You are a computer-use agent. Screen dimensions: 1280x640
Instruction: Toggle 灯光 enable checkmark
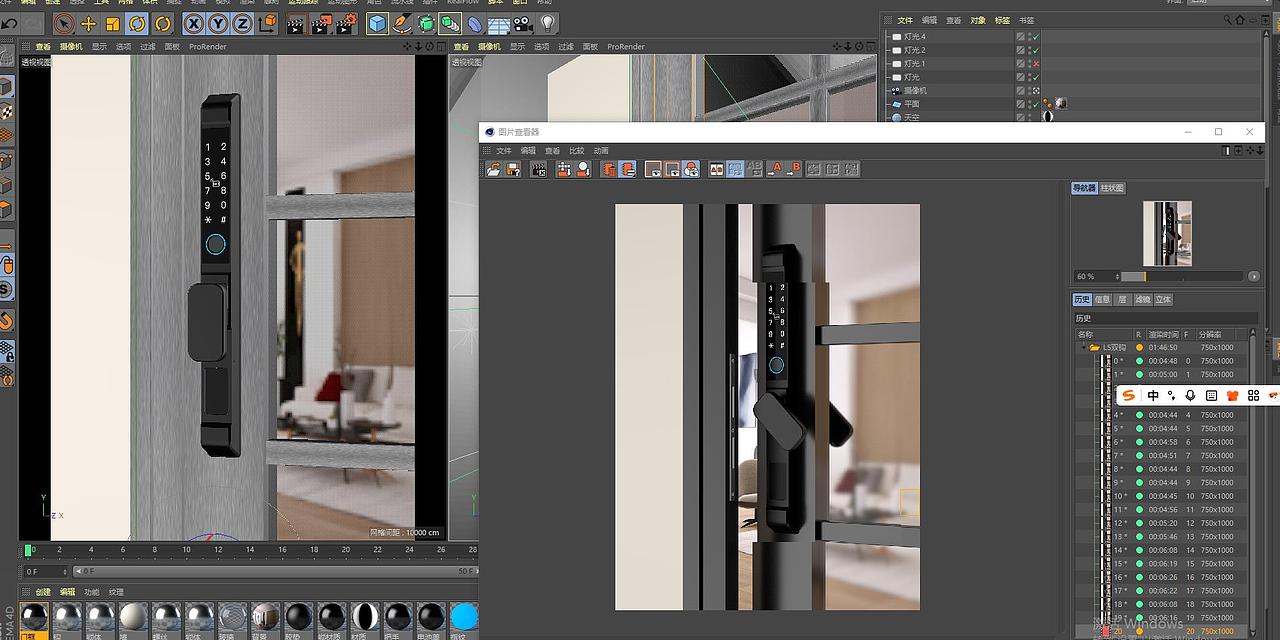pyautogui.click(x=1036, y=77)
